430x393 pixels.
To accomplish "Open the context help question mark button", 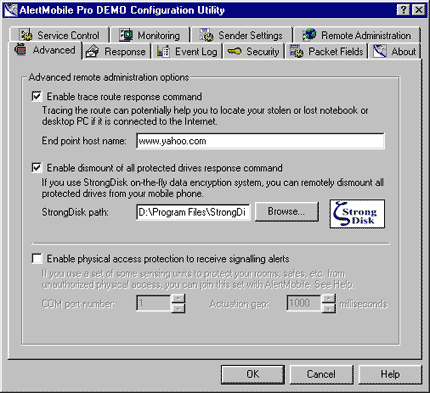I will (x=403, y=10).
